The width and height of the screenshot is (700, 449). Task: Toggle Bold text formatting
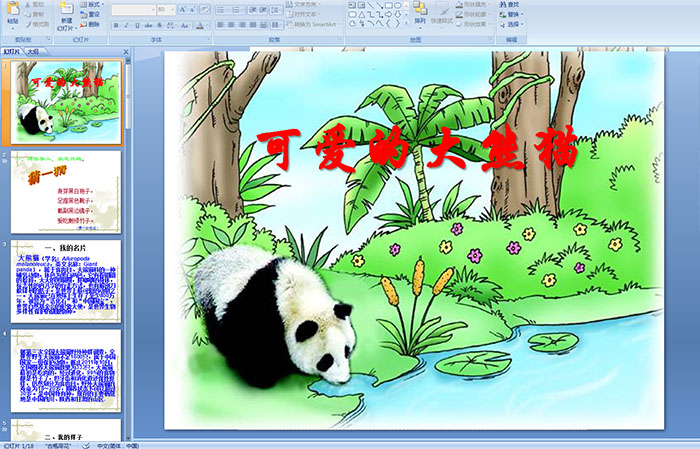(114, 24)
